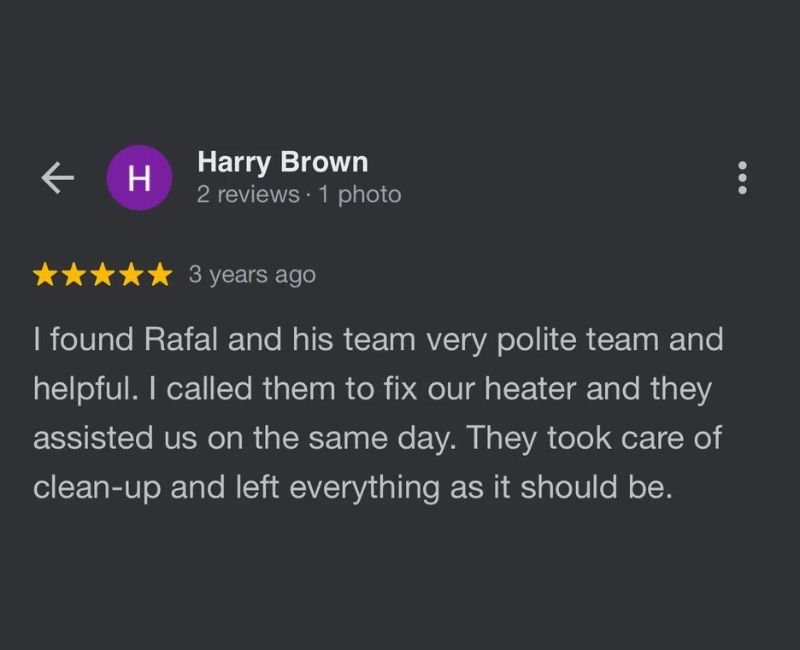Click the word "clean-up" in the review

coord(97,488)
